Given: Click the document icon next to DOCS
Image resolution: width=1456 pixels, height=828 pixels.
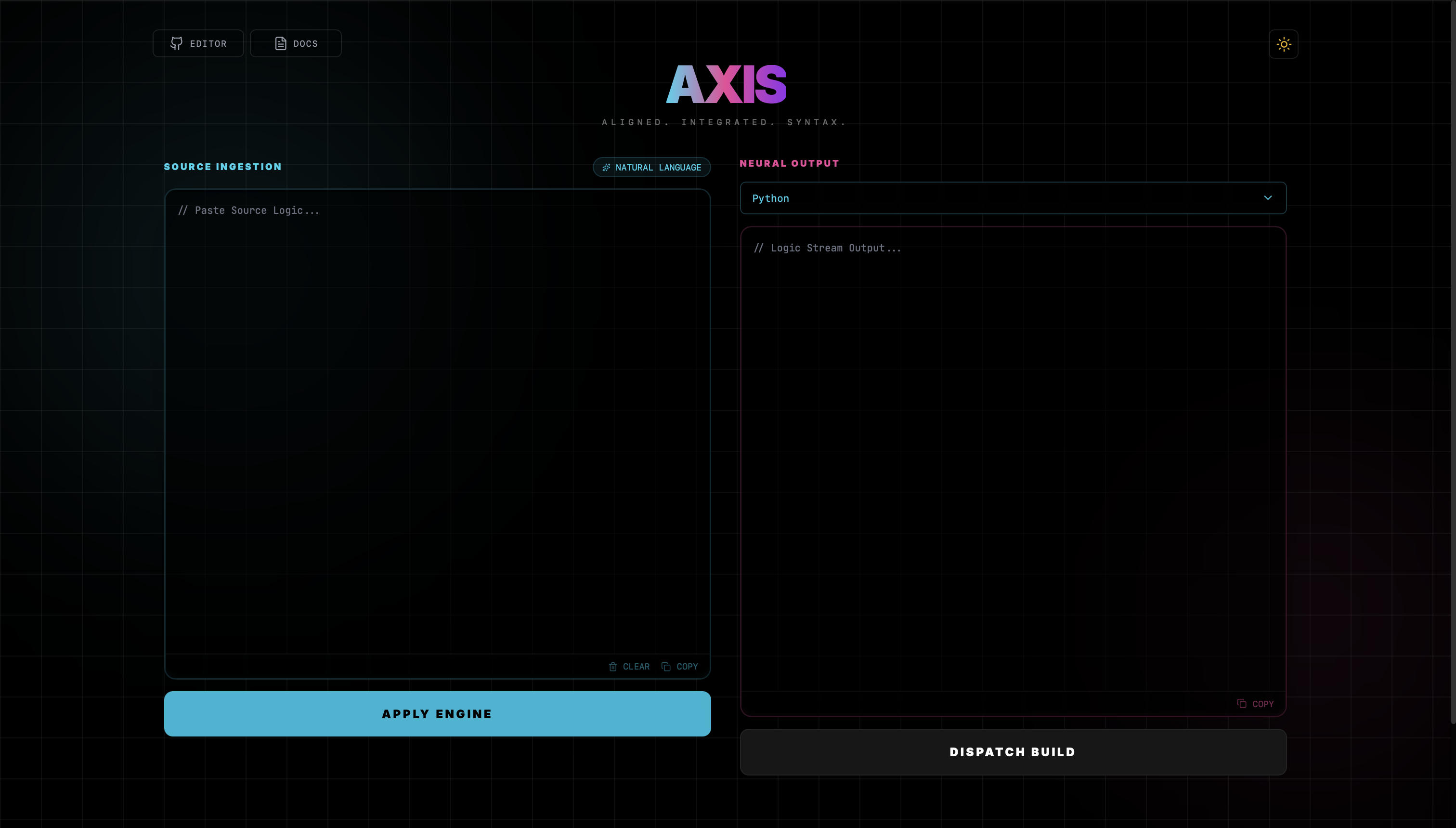Looking at the screenshot, I should point(281,43).
